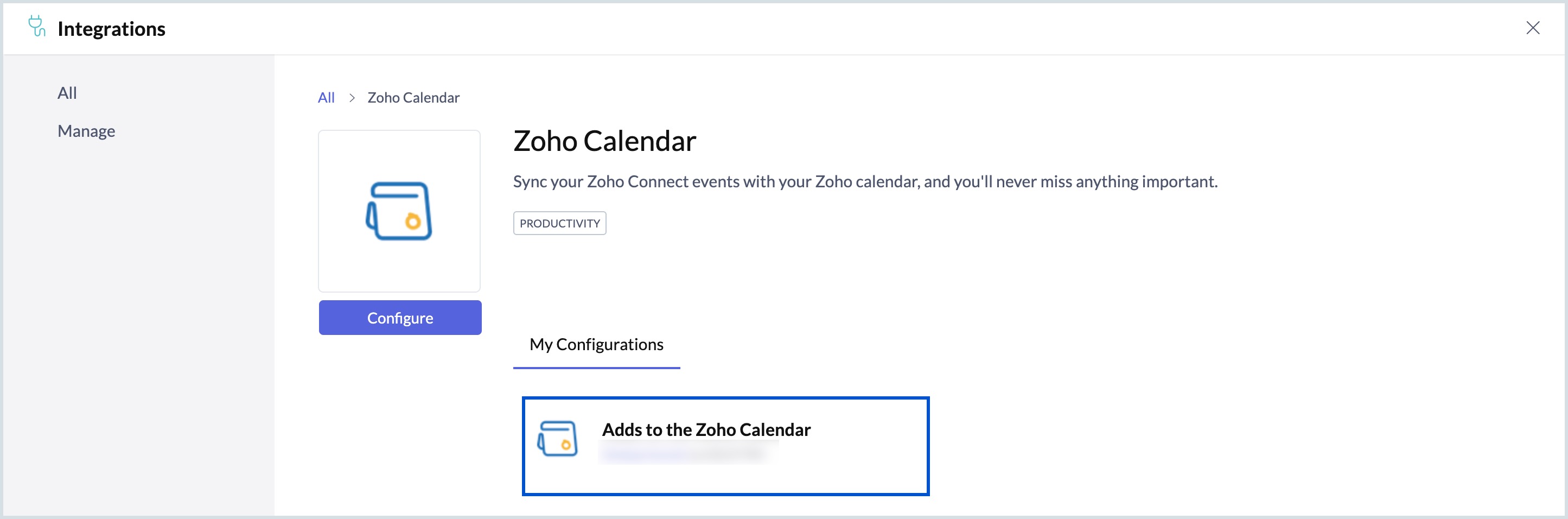Image resolution: width=1568 pixels, height=519 pixels.
Task: Click the Zoho Calendar breadcrumb text
Action: pyautogui.click(x=413, y=98)
